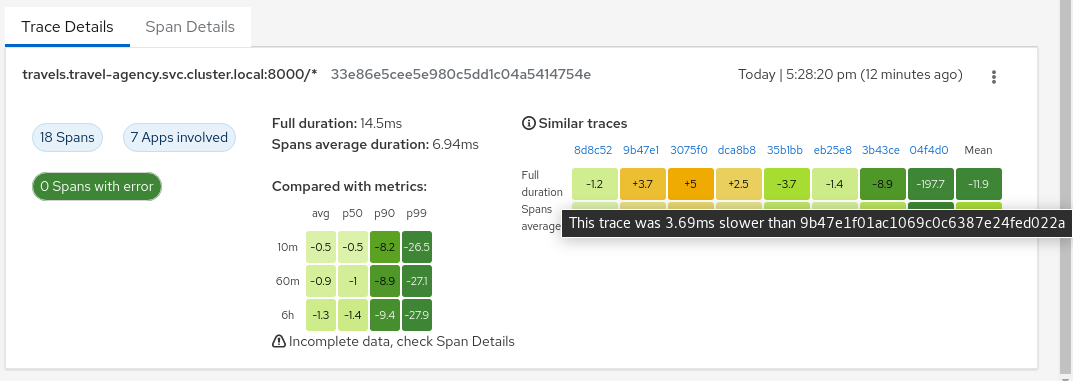1073x381 pixels.
Task: Click the 60m p99 -27.1 metric cell
Action: pos(417,281)
